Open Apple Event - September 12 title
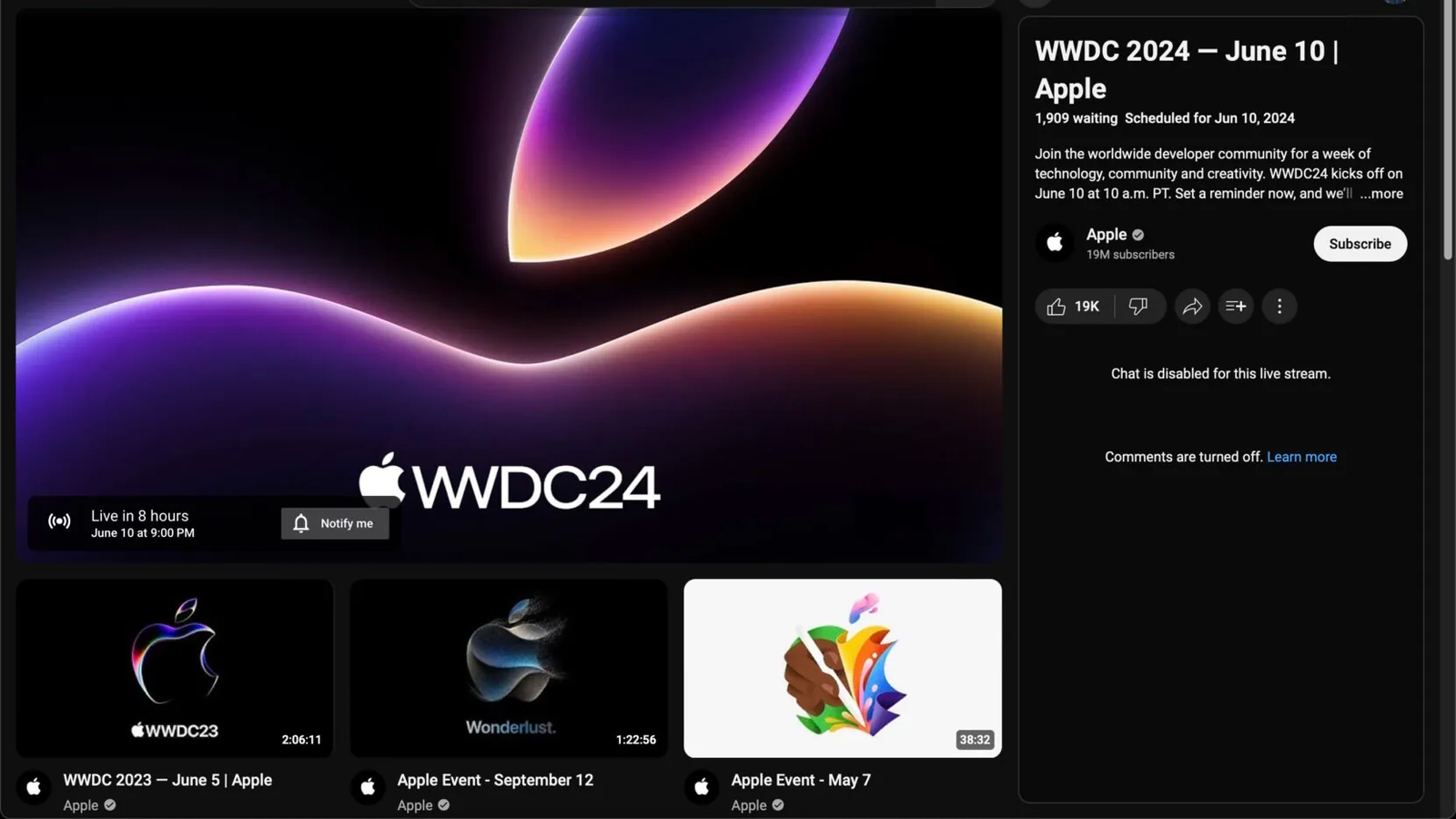1456x819 pixels. coord(495,780)
